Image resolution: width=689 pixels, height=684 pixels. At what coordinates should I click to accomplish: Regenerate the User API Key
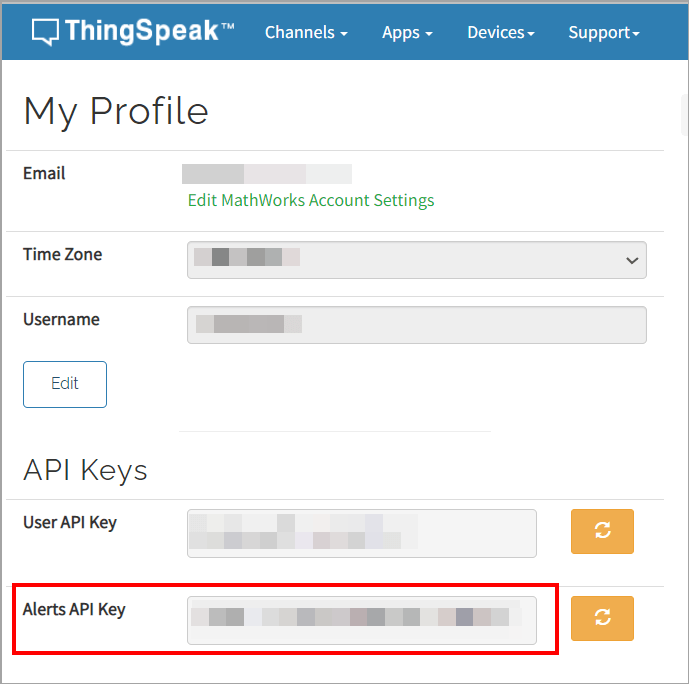(602, 531)
